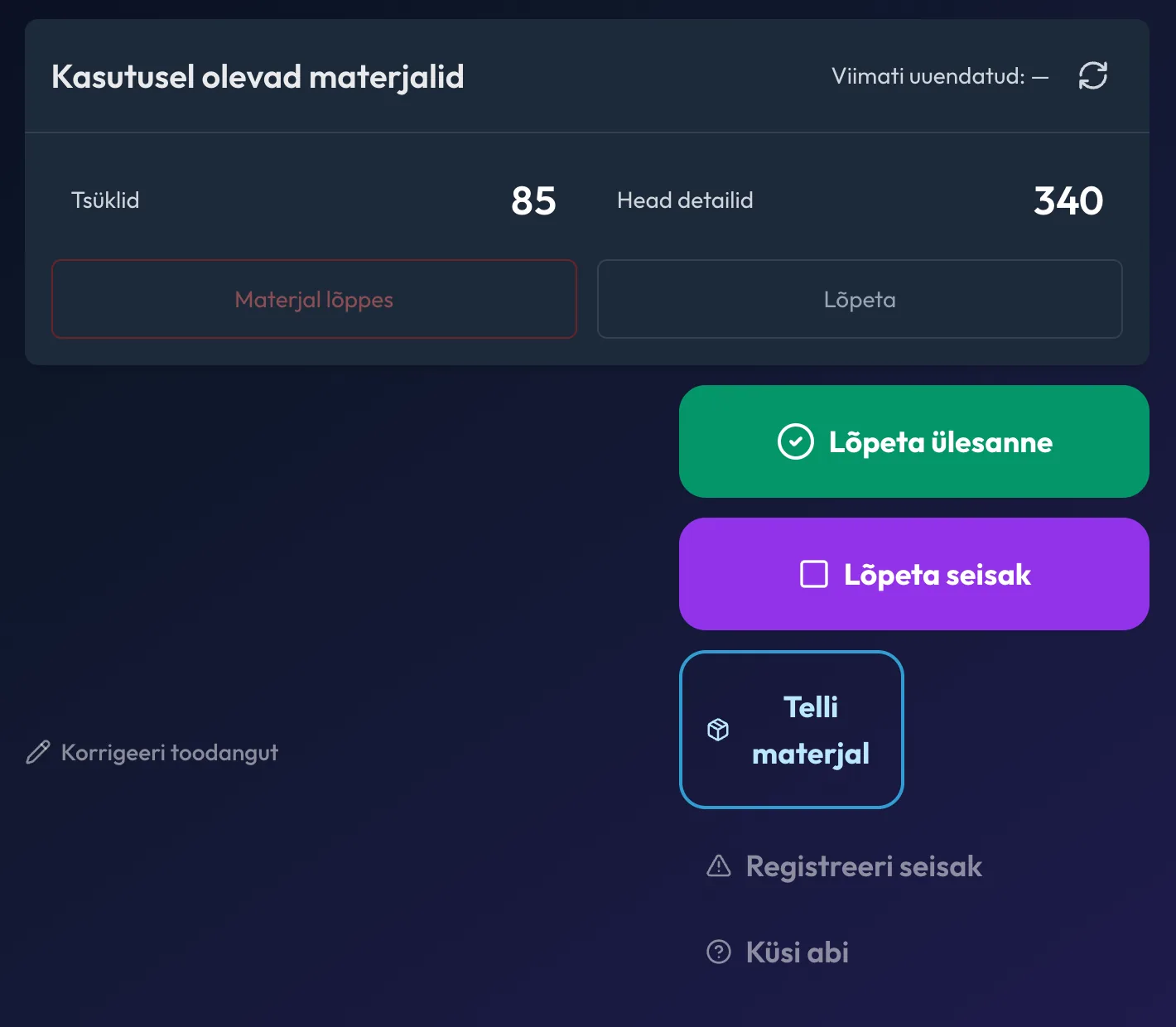Click the Kasutusel olevad materjalid heading
Screen dimensions: 1176x1027
(258, 76)
